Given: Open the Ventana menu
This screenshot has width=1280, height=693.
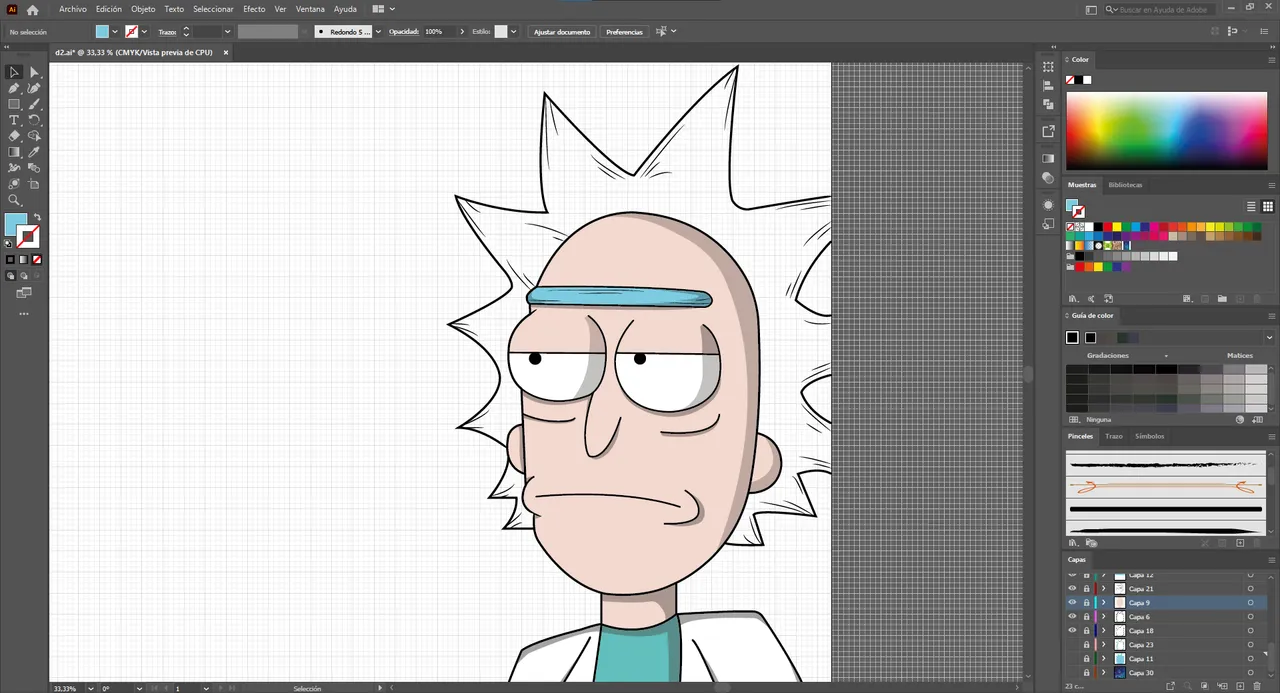Looking at the screenshot, I should [310, 9].
